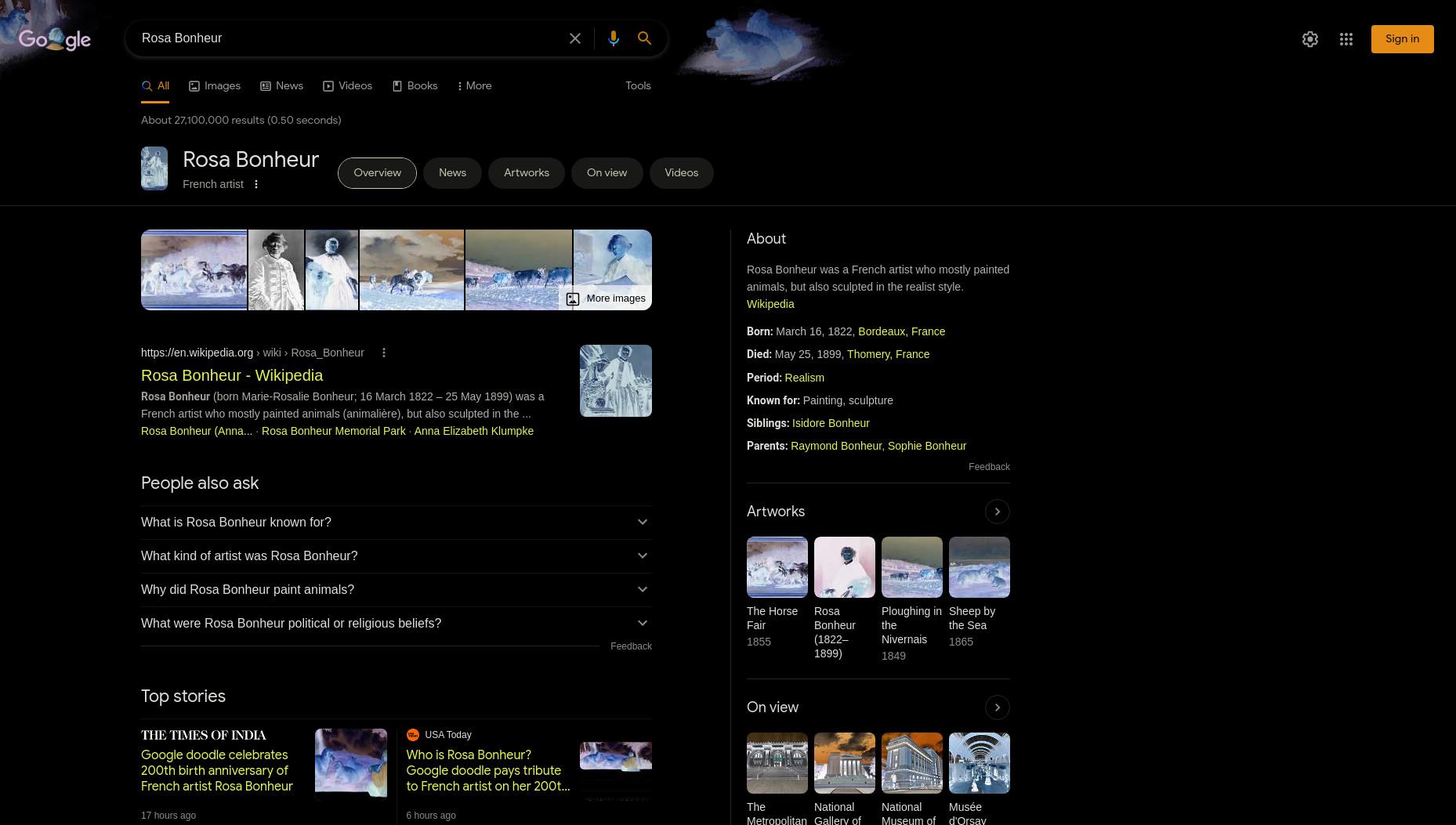
Task: Click Times of India story thumbnail
Action: coord(351,765)
